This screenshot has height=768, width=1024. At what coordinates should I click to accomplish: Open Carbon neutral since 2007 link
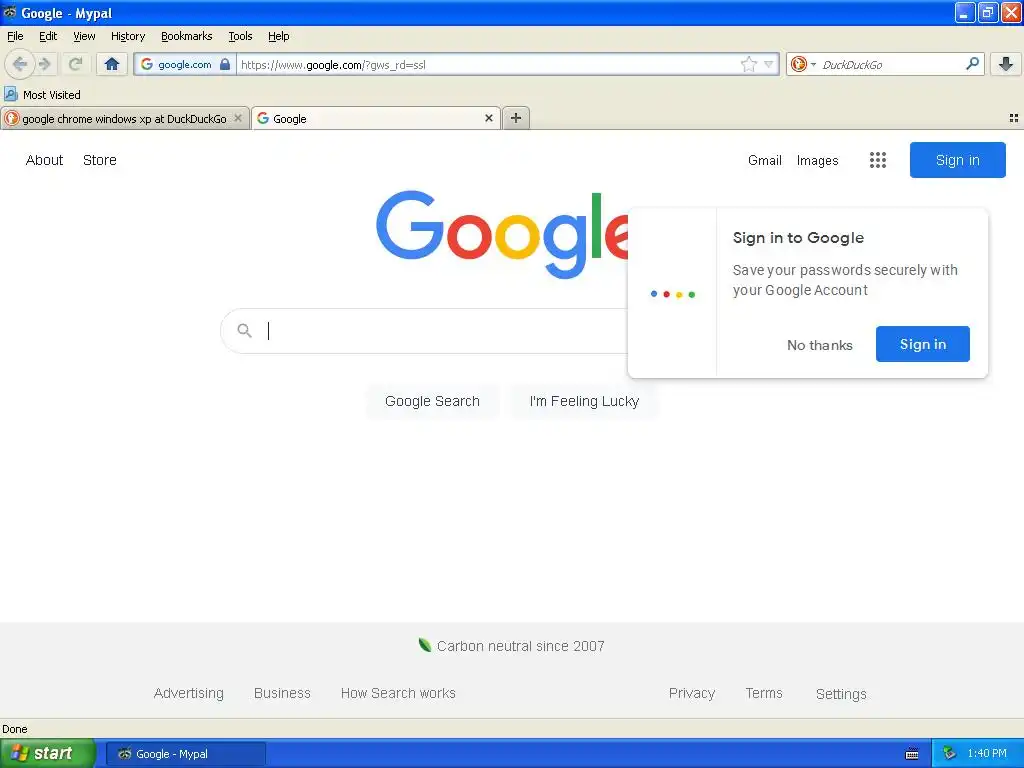pos(520,646)
